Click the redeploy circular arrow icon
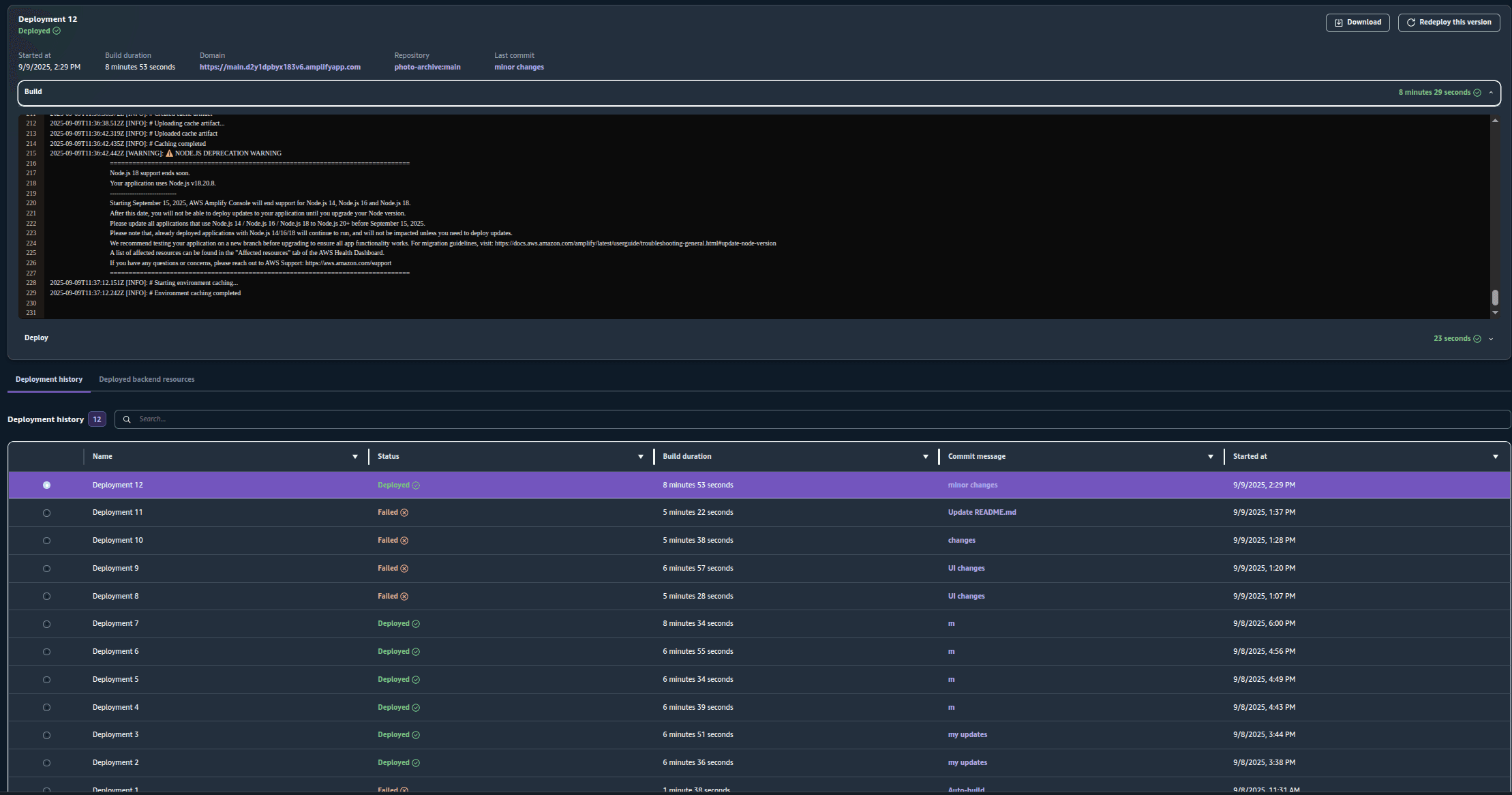The height and width of the screenshot is (795, 1512). click(1411, 22)
